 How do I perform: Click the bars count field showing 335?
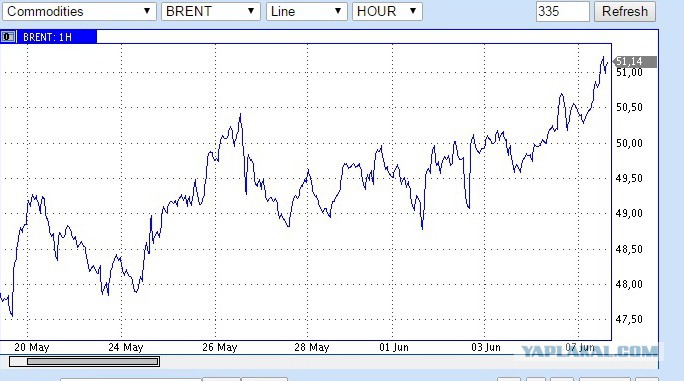[x=563, y=11]
